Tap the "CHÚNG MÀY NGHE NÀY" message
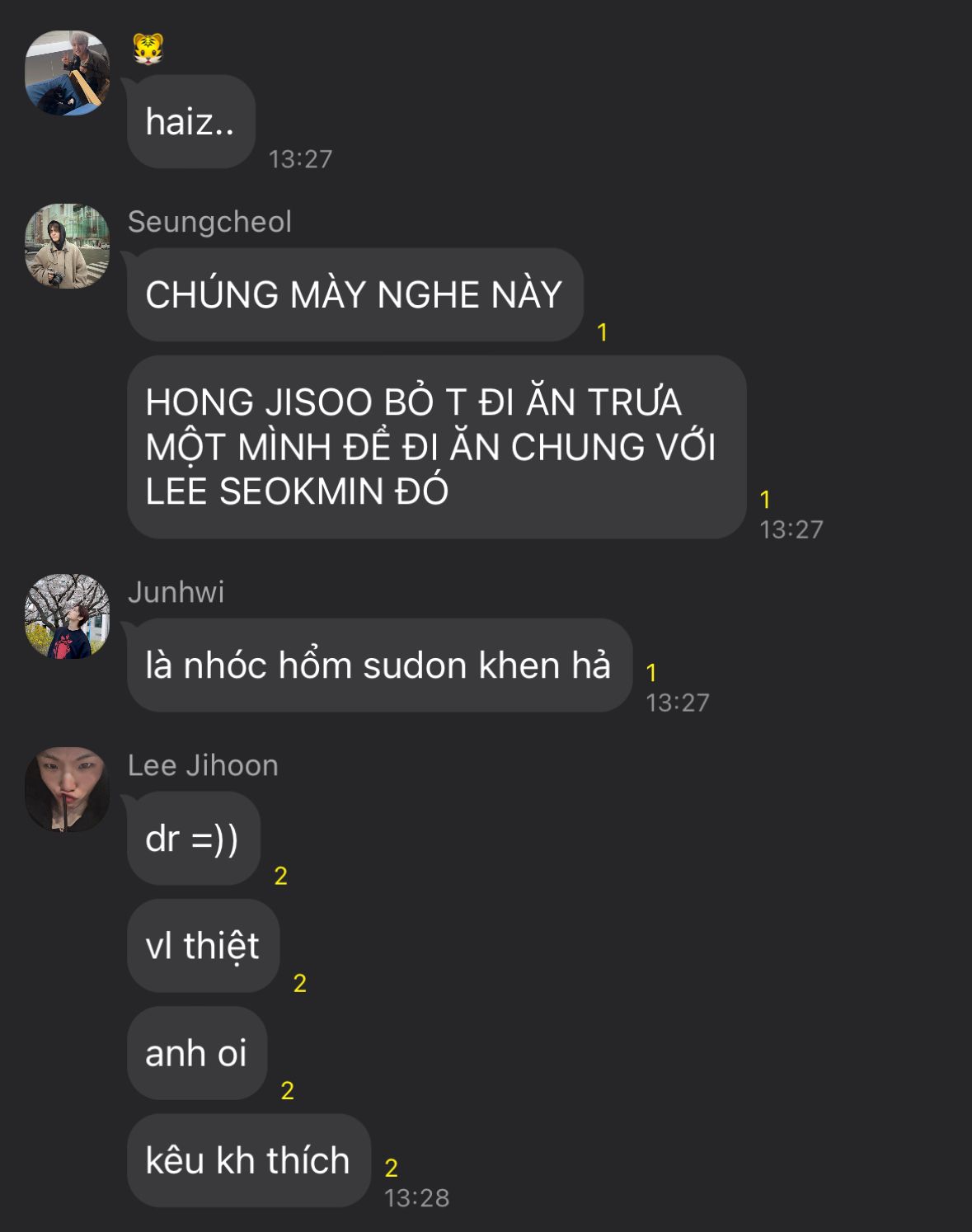The height and width of the screenshot is (1232, 972). (x=355, y=294)
